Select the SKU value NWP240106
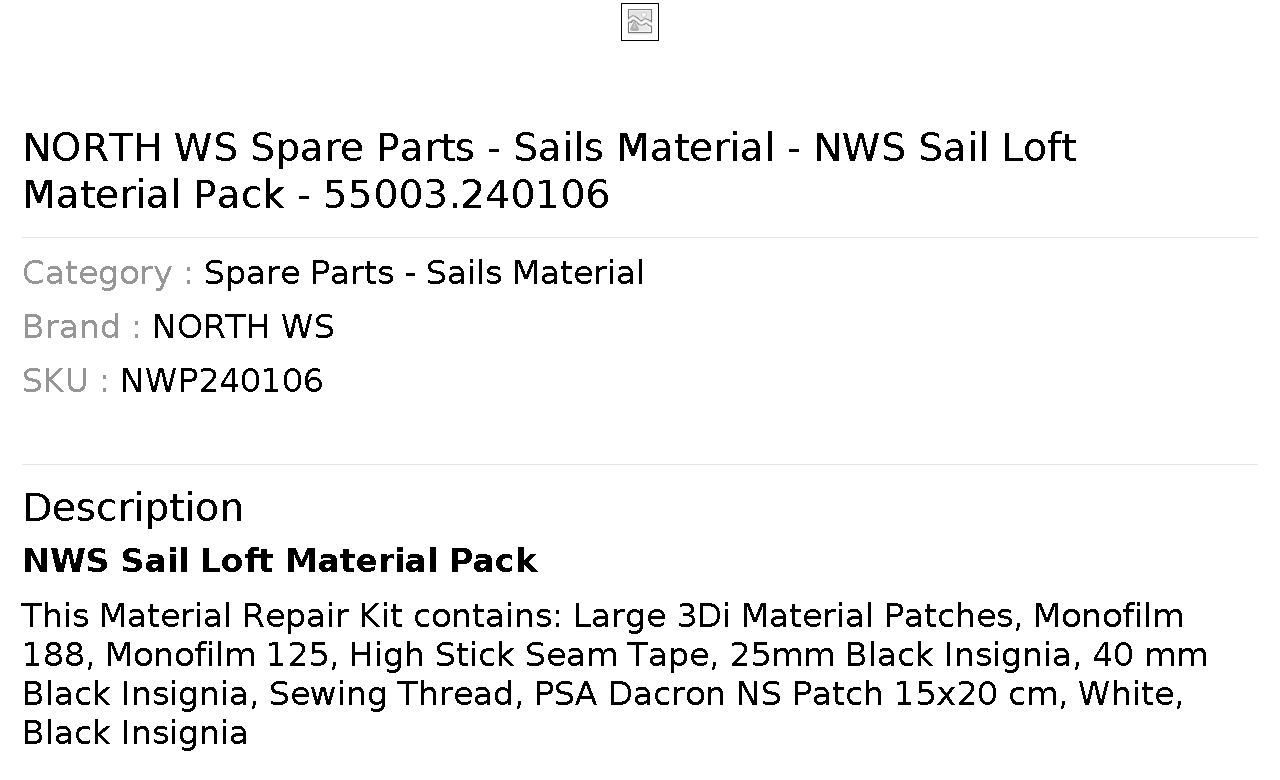The image size is (1280, 780). pos(222,381)
